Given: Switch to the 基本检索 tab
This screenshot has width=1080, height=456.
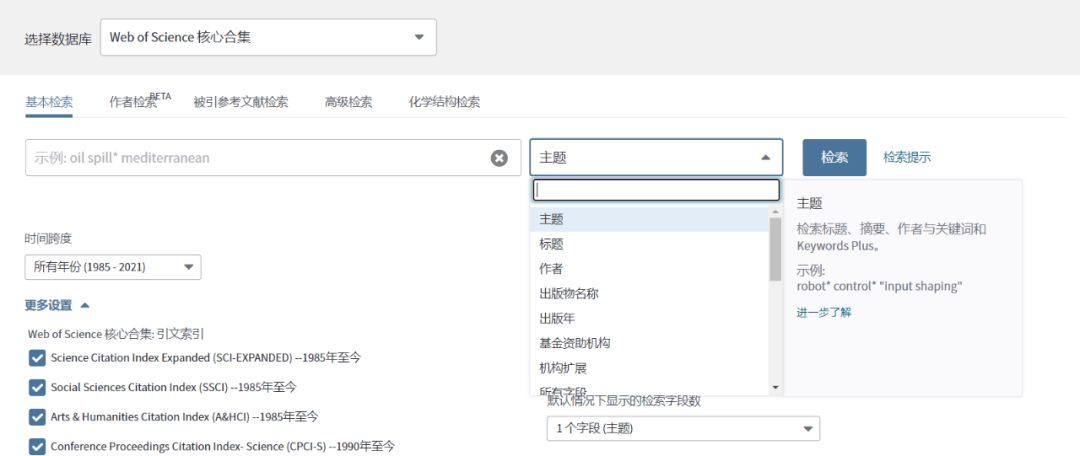Looking at the screenshot, I should pyautogui.click(x=49, y=103).
